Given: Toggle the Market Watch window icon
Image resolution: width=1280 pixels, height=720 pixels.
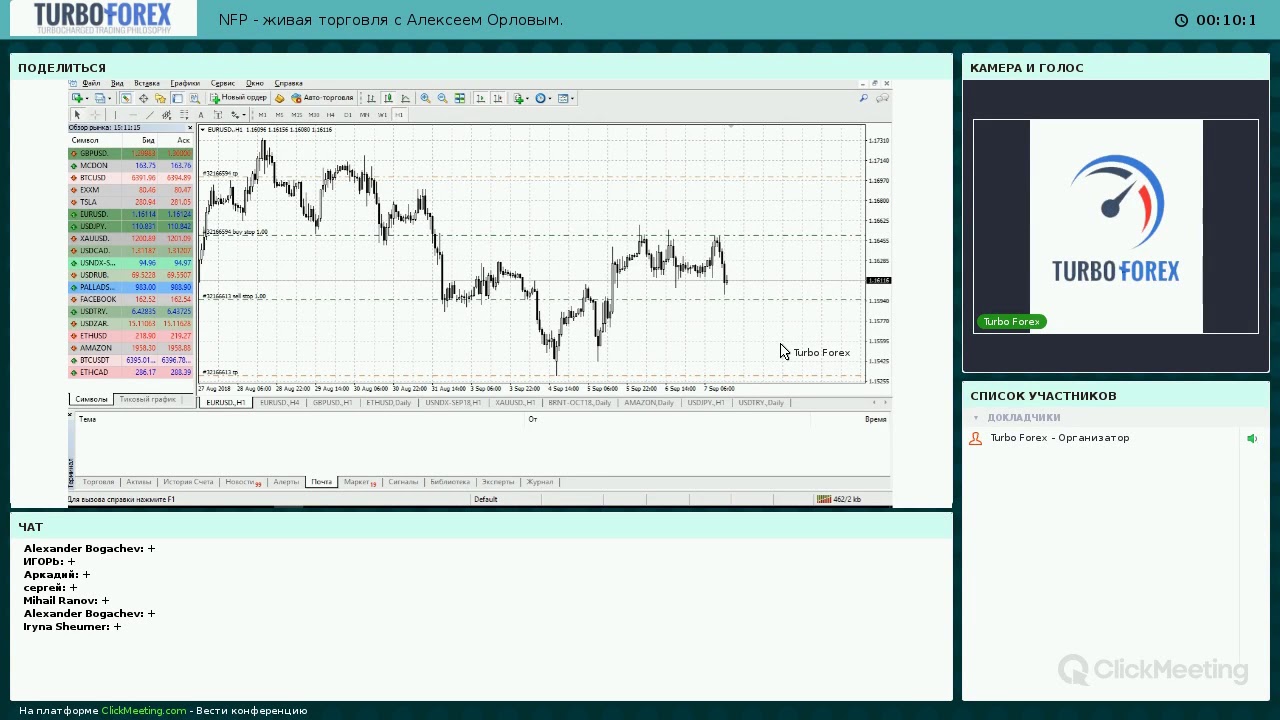Looking at the screenshot, I should click(126, 98).
